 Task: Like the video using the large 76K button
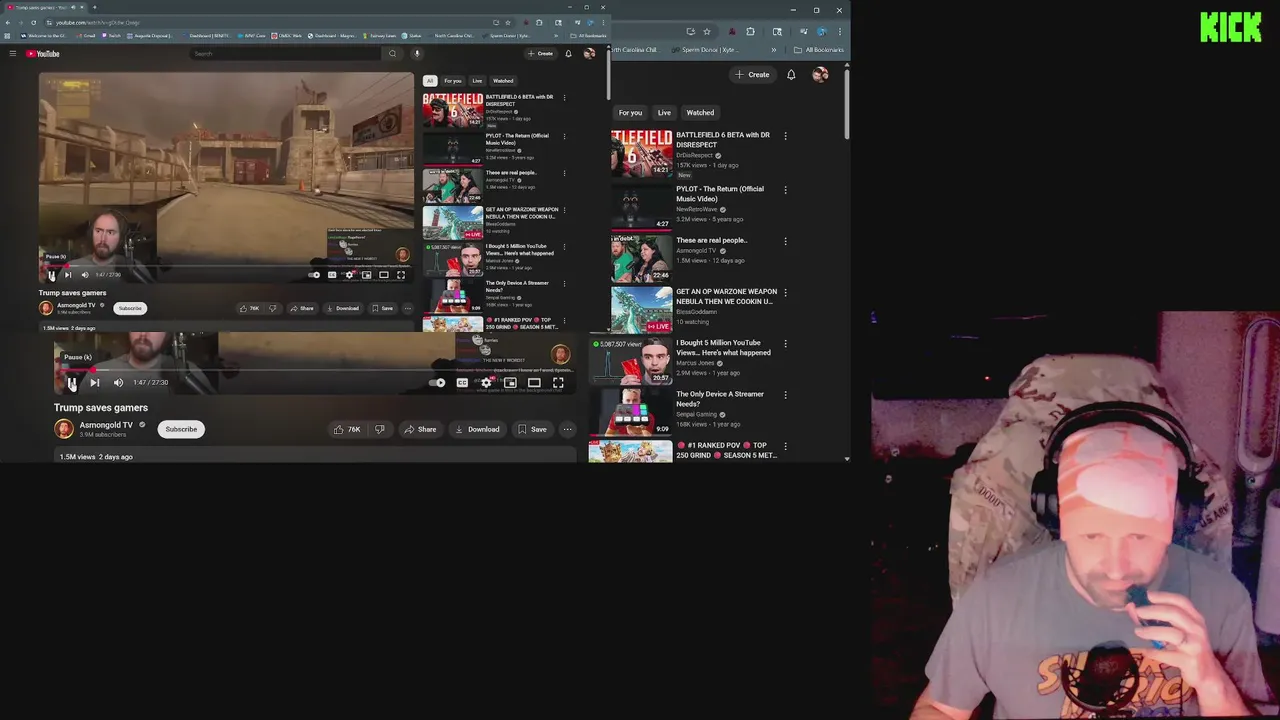(x=348, y=429)
